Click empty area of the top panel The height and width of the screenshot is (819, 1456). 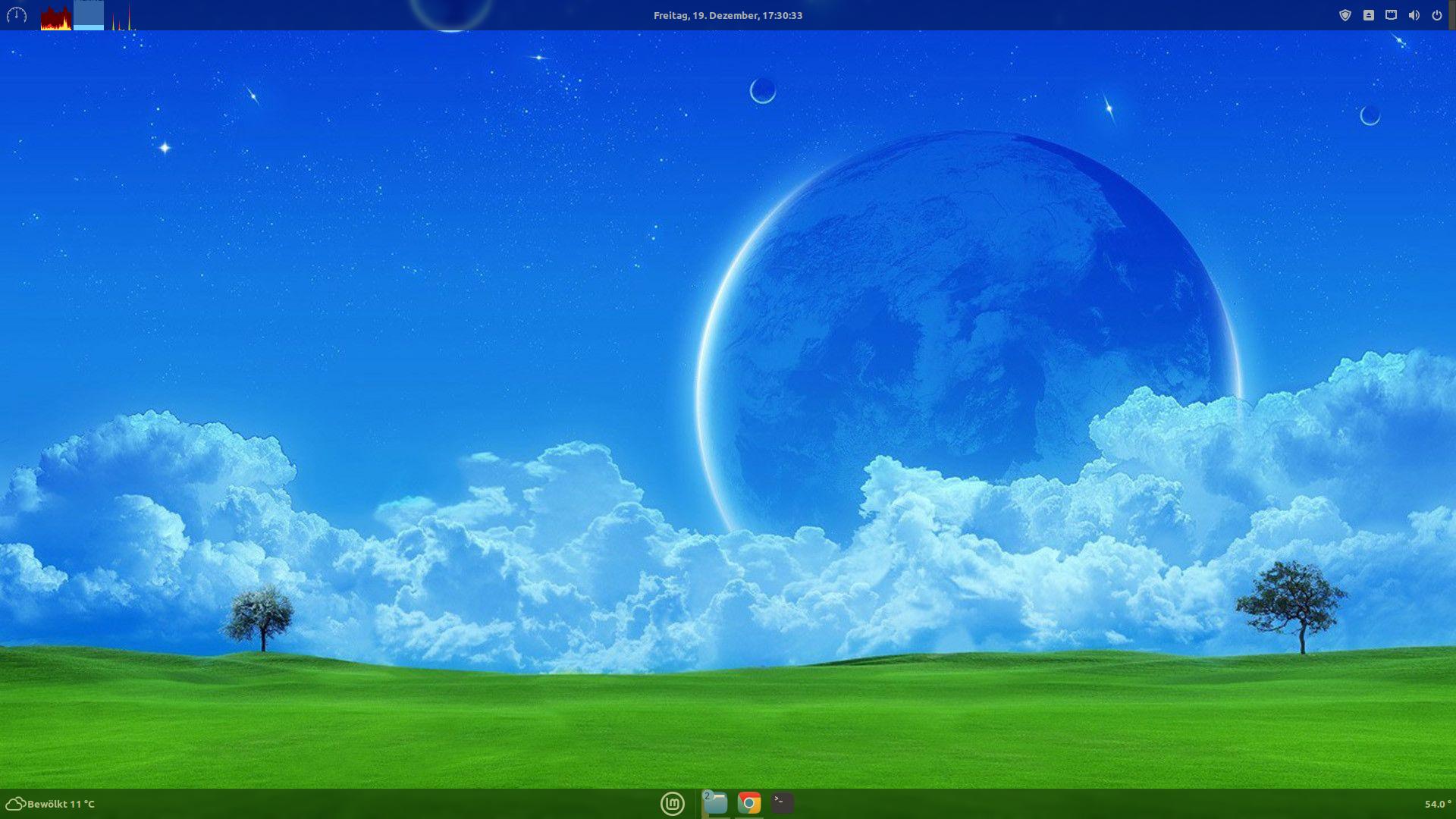(1062, 15)
